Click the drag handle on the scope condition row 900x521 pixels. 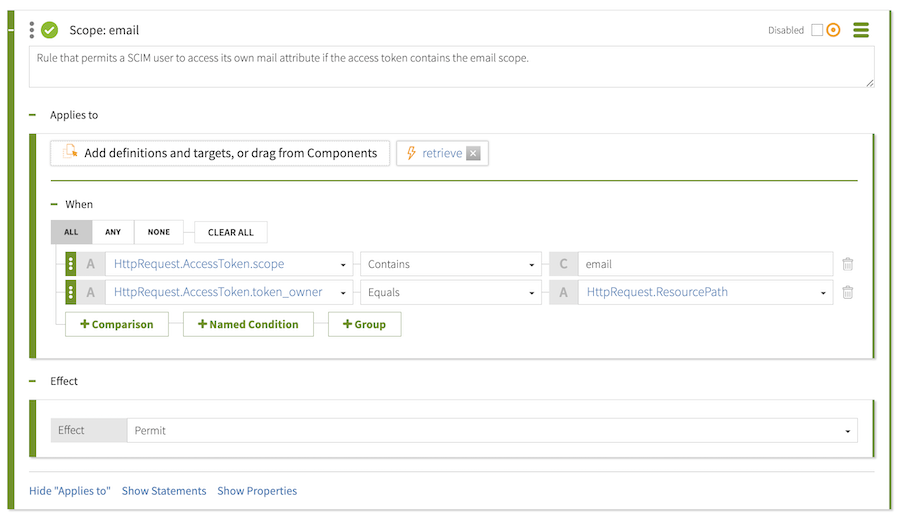[71, 265]
